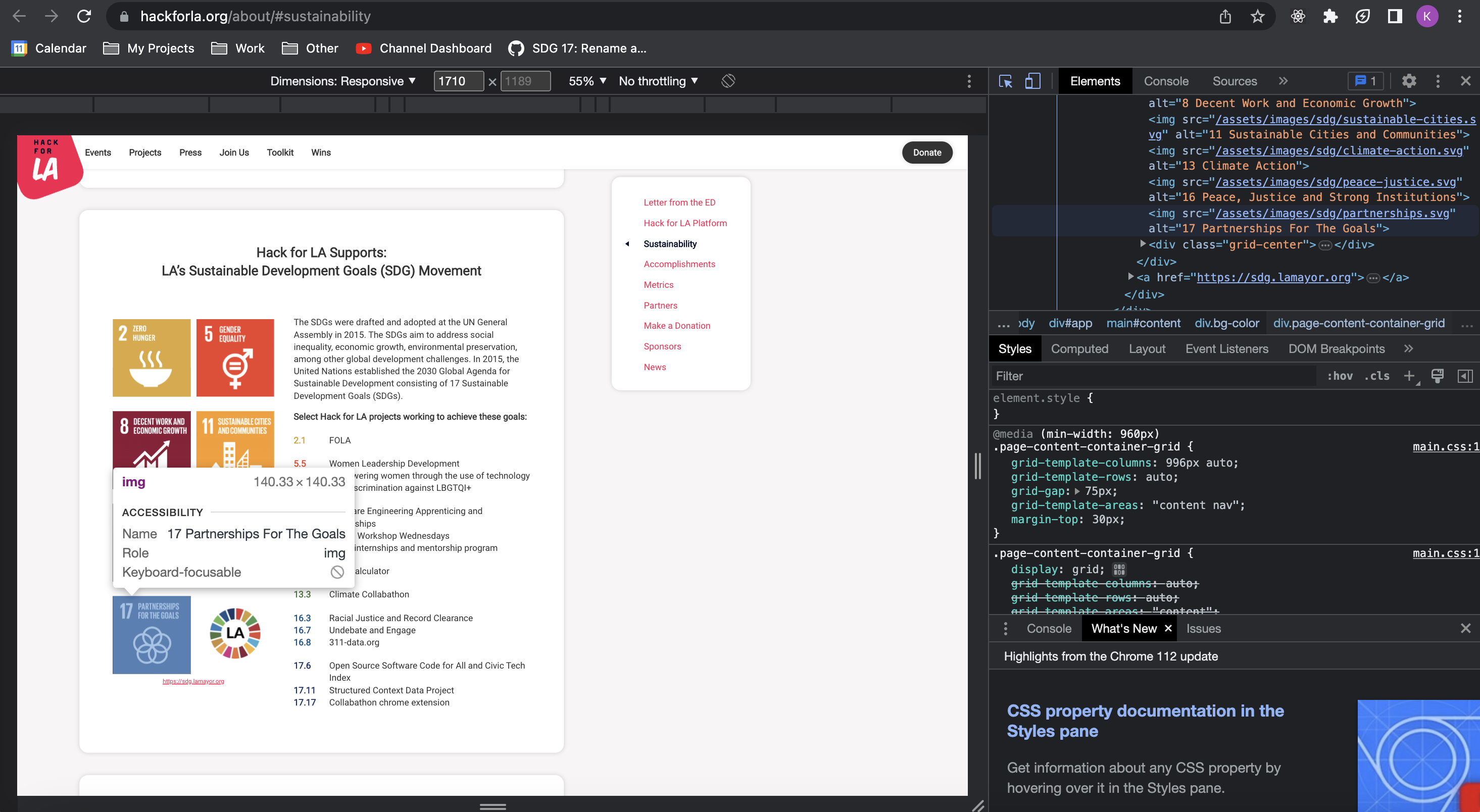Open DevTools settings gear
1480x812 pixels.
coord(1409,81)
